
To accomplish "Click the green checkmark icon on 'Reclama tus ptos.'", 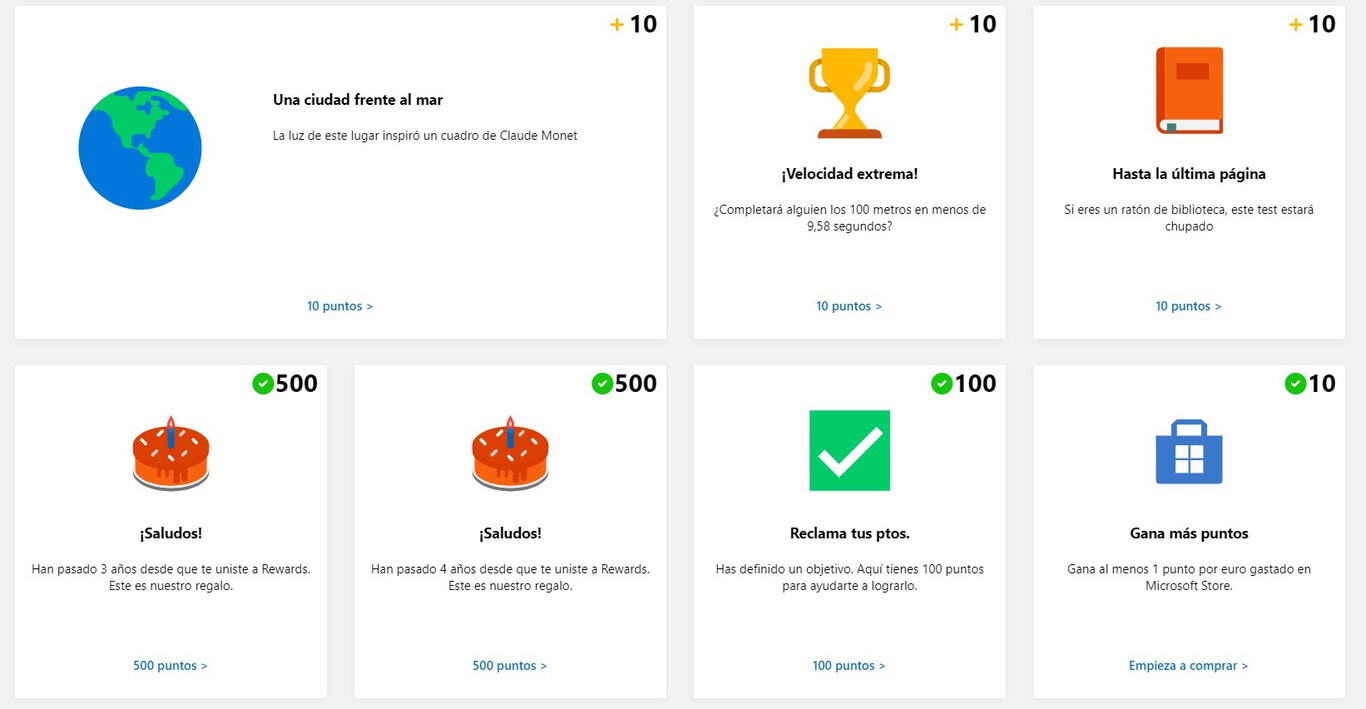I will 849,451.
